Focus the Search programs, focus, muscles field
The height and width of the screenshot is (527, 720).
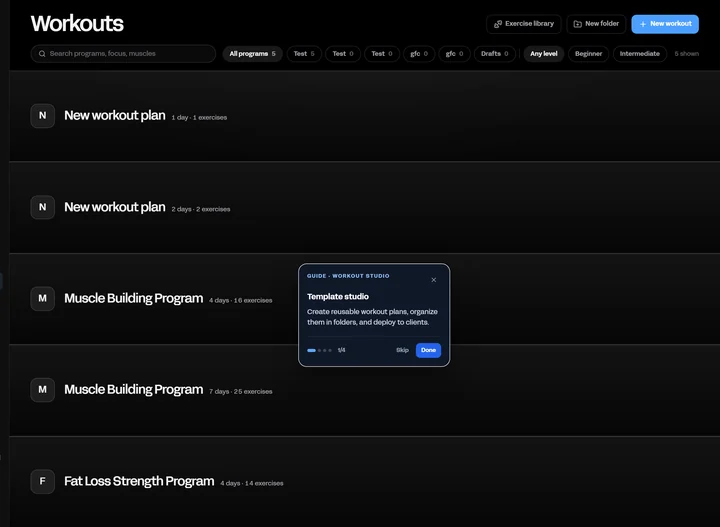[x=123, y=54]
